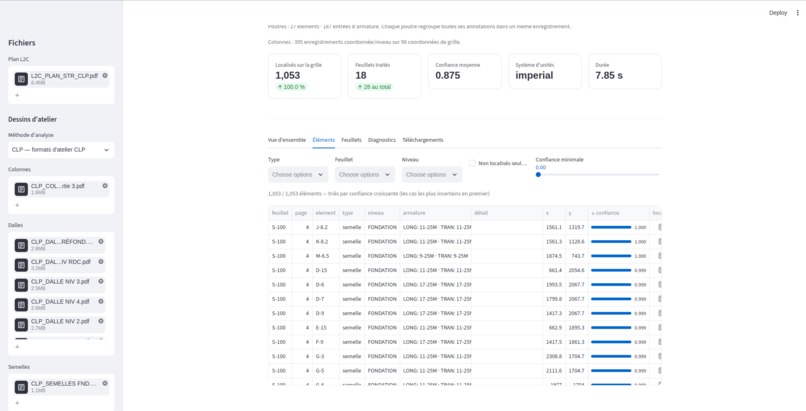Remove the CLP_DAL...IV RDC.pdf file
This screenshot has height=411, width=806.
[101, 261]
